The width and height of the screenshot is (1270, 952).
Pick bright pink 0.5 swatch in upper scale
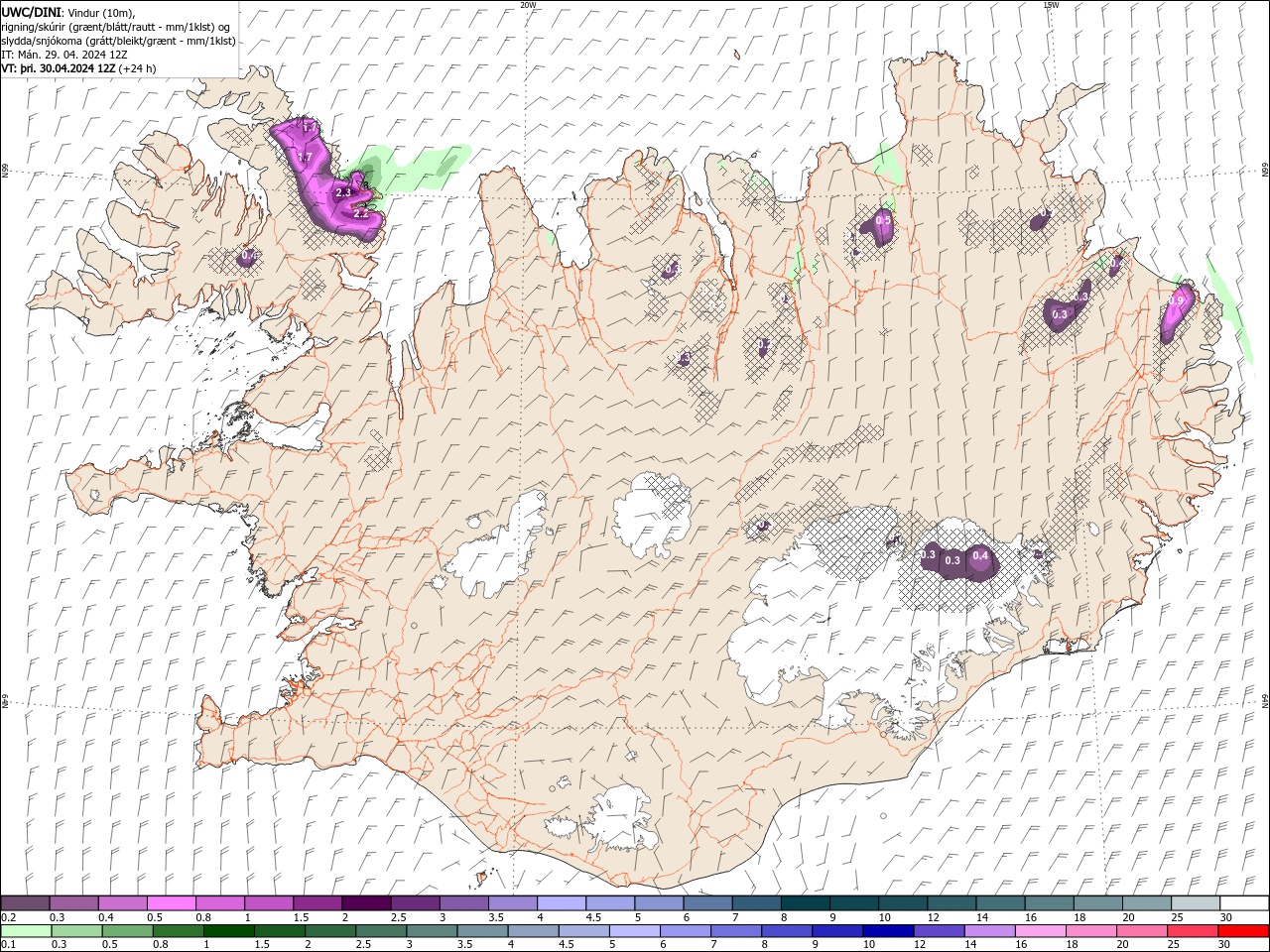pyautogui.click(x=171, y=903)
